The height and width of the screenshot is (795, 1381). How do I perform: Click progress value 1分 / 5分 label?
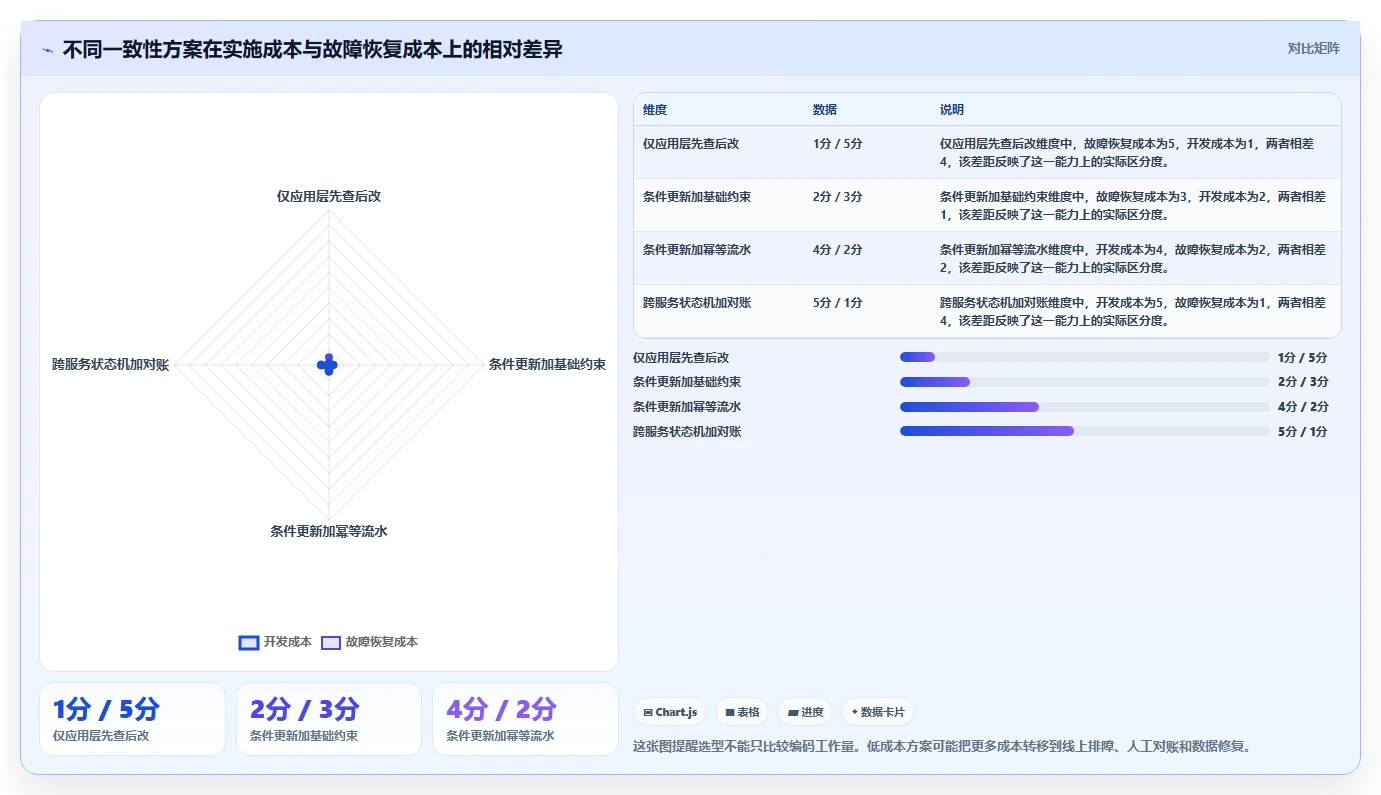(x=1302, y=357)
